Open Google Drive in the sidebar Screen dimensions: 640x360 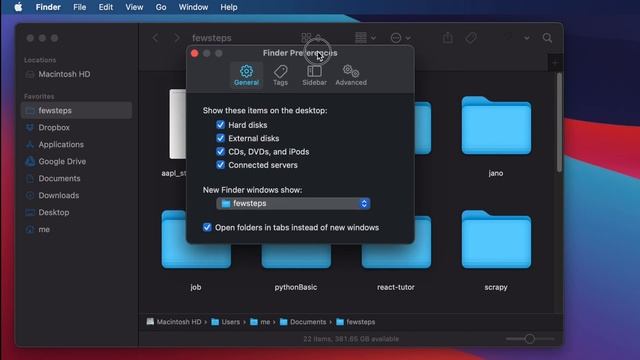[76, 162]
